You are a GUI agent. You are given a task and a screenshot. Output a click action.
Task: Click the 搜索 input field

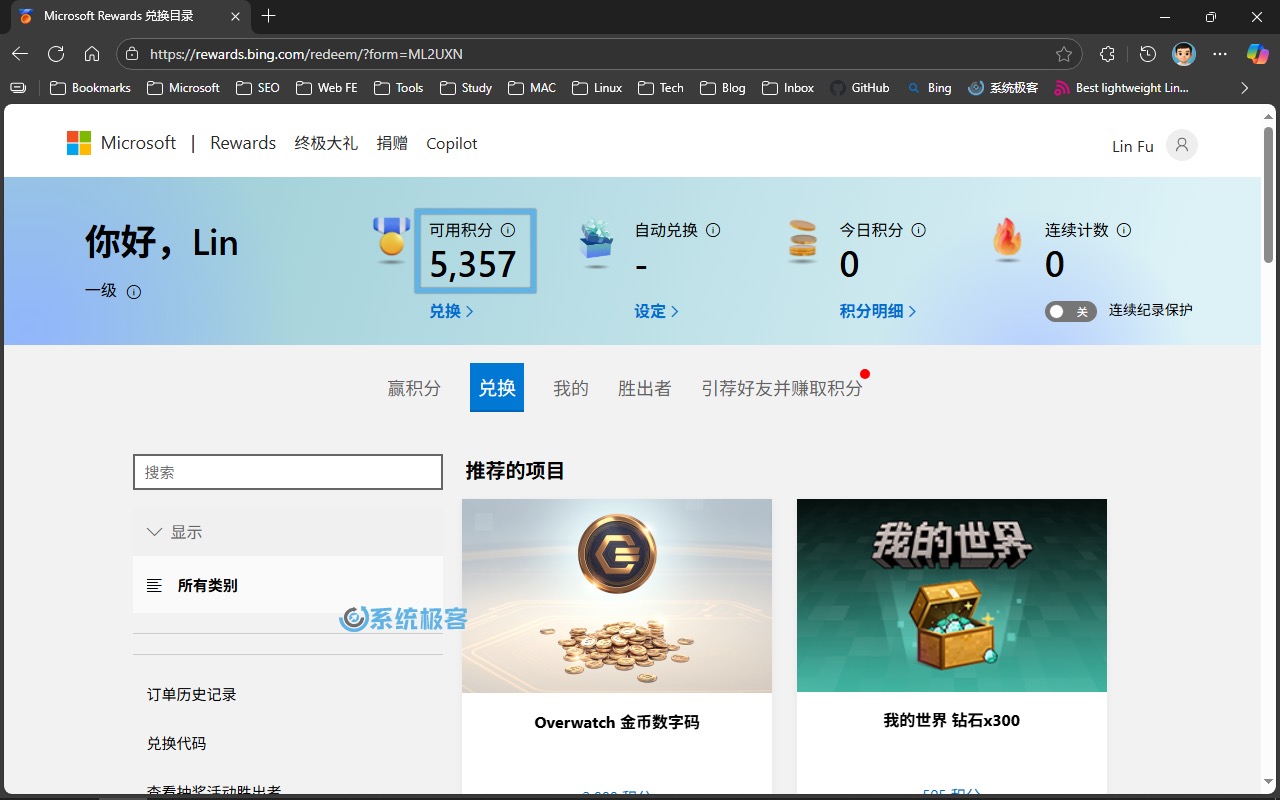coord(288,472)
